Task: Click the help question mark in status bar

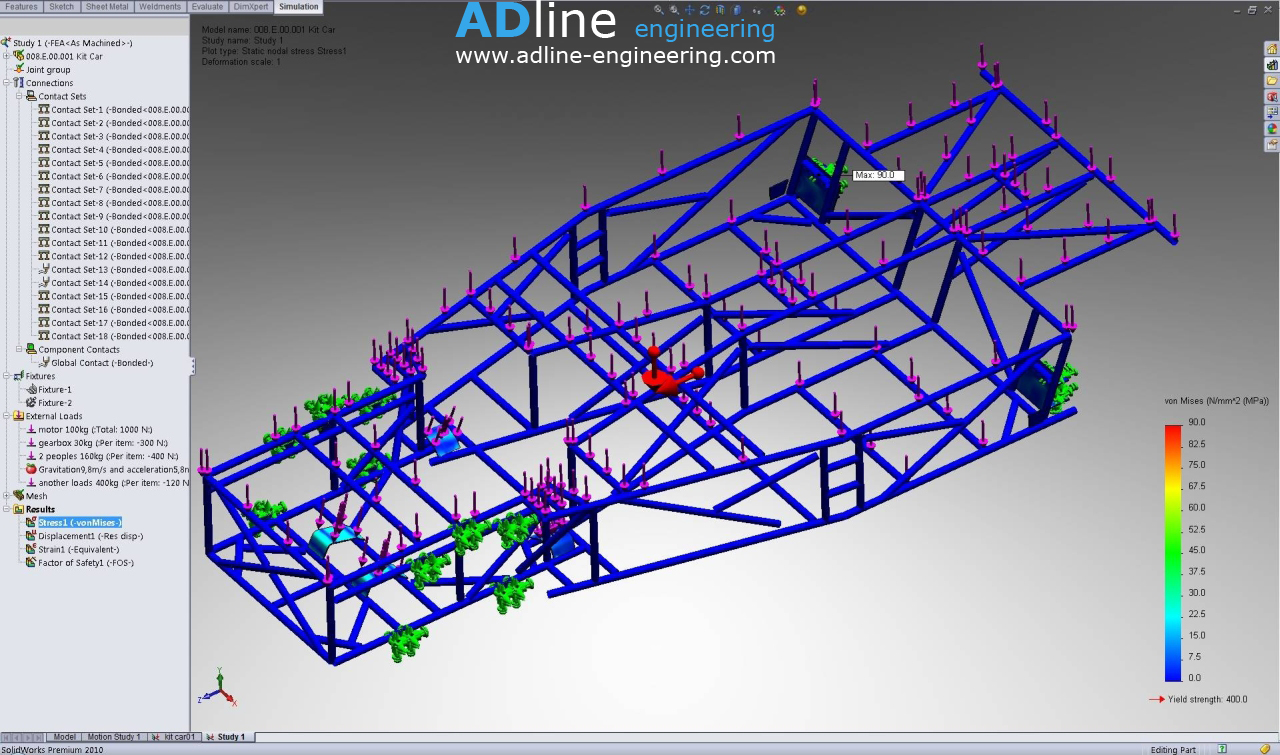Action: [1222, 749]
